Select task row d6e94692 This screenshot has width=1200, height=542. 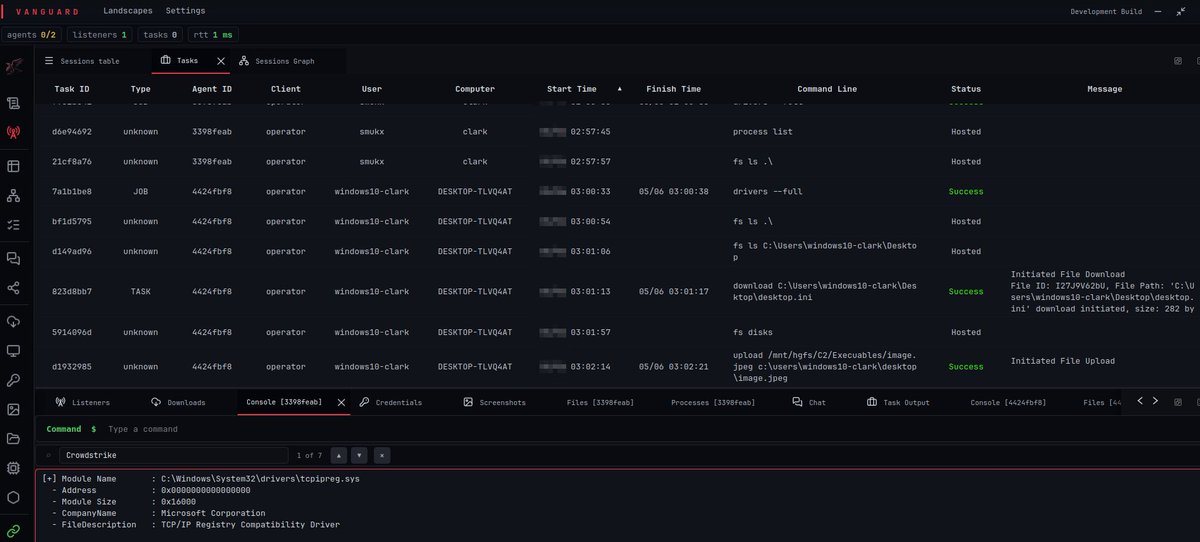[x=617, y=132]
